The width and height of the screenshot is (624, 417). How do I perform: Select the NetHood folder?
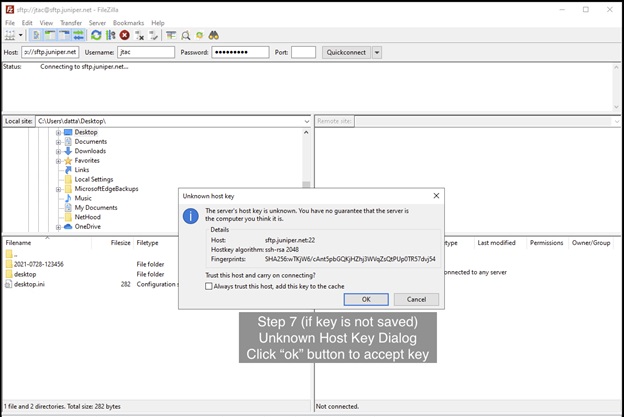tap(88, 217)
